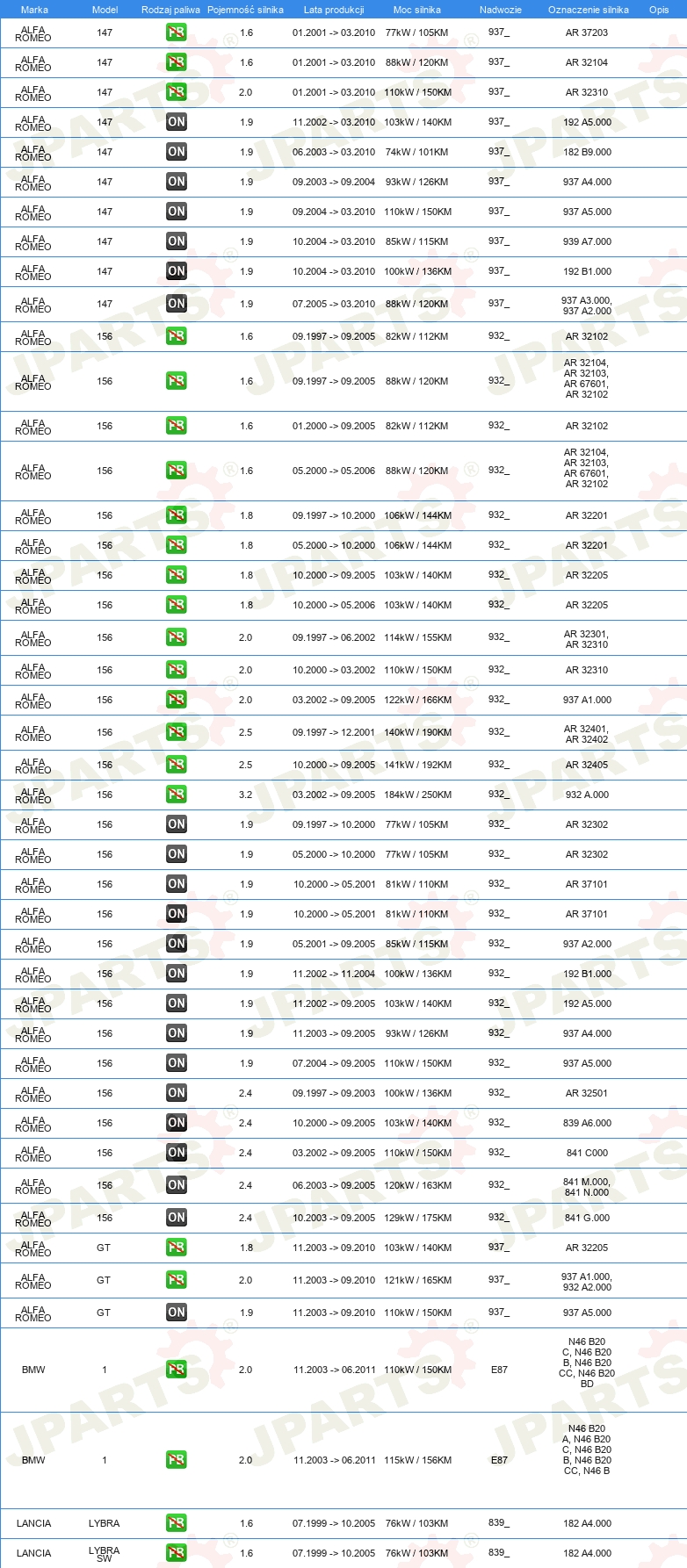
Task: Click engine code AR 32501
Action: [x=587, y=1093]
